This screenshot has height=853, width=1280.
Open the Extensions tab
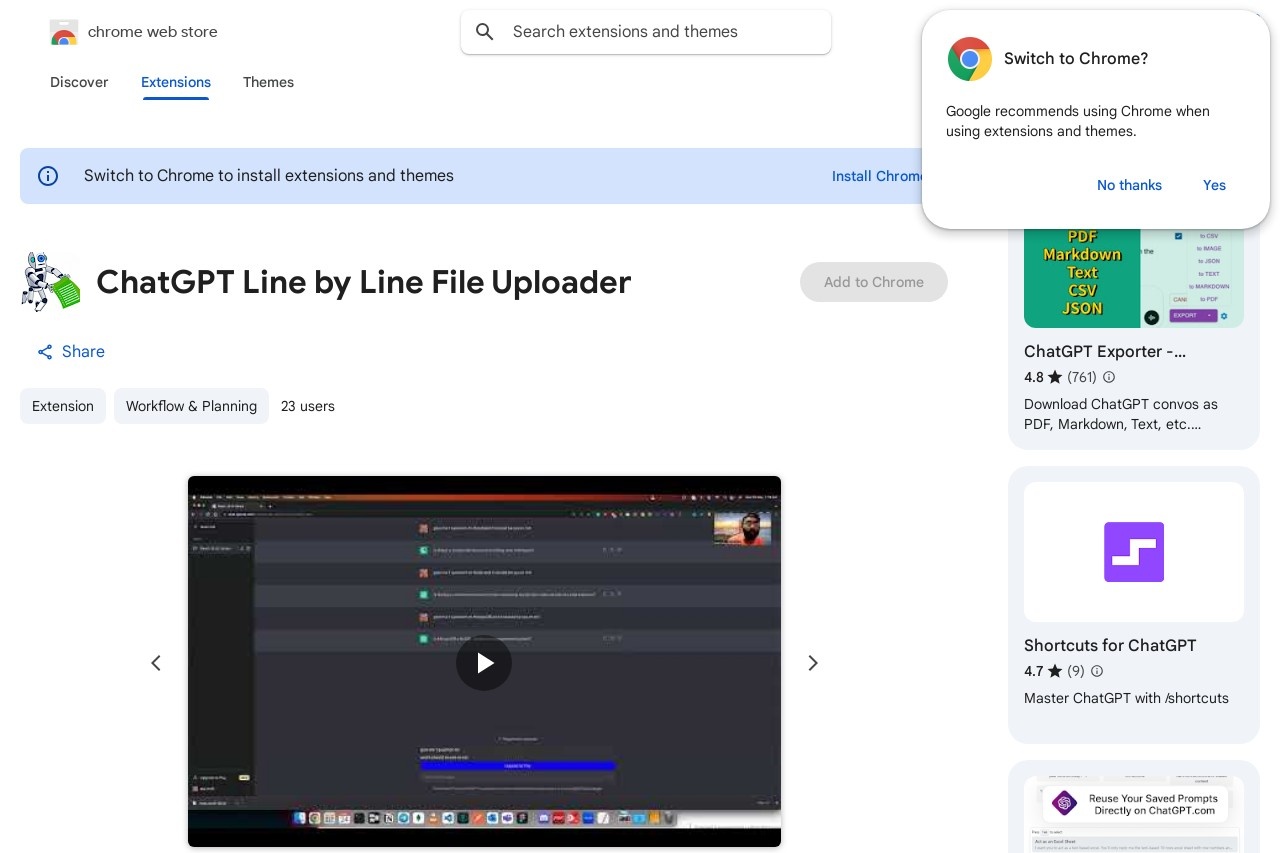click(x=176, y=82)
